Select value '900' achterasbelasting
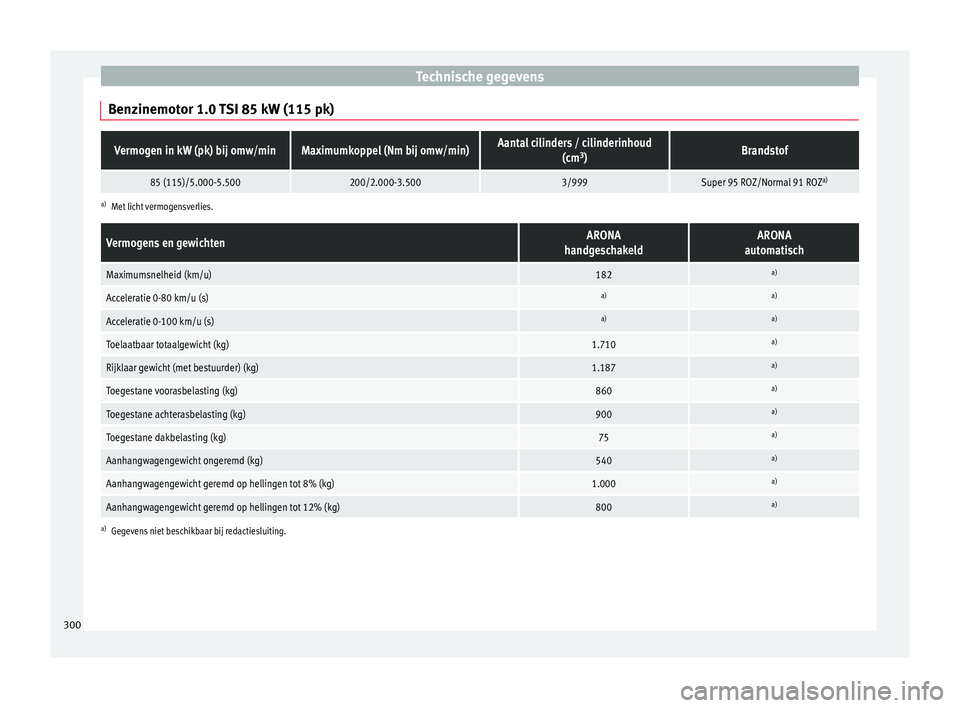 pyautogui.click(x=604, y=415)
